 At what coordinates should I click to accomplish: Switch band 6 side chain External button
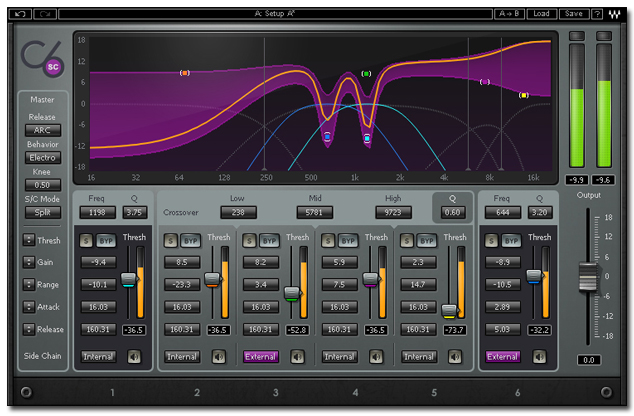pyautogui.click(x=503, y=357)
